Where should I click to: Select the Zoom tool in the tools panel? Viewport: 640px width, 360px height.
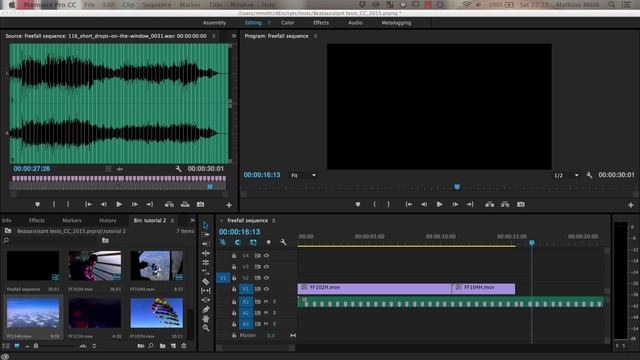pos(205,328)
